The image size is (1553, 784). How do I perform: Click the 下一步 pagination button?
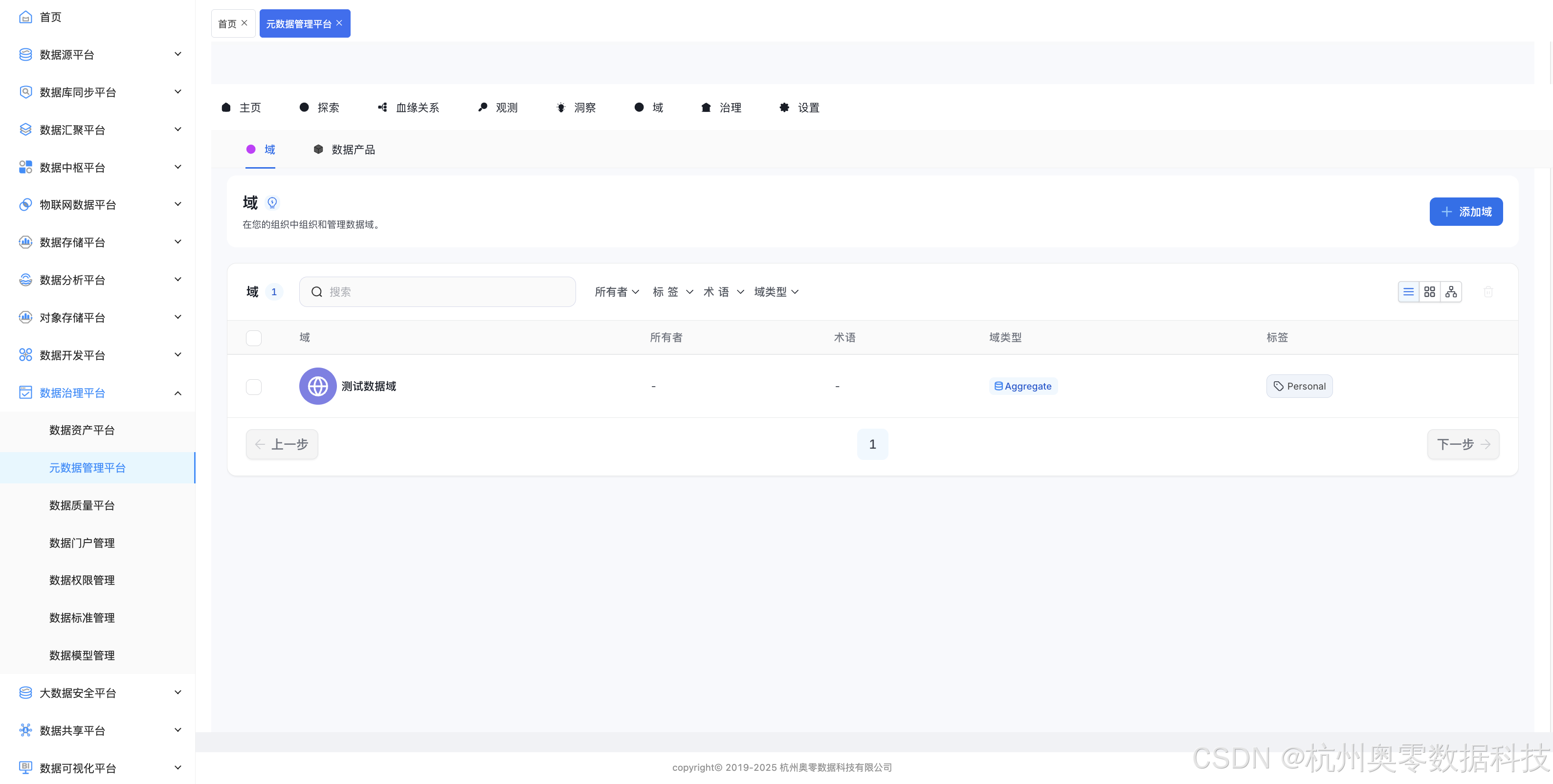(1463, 445)
